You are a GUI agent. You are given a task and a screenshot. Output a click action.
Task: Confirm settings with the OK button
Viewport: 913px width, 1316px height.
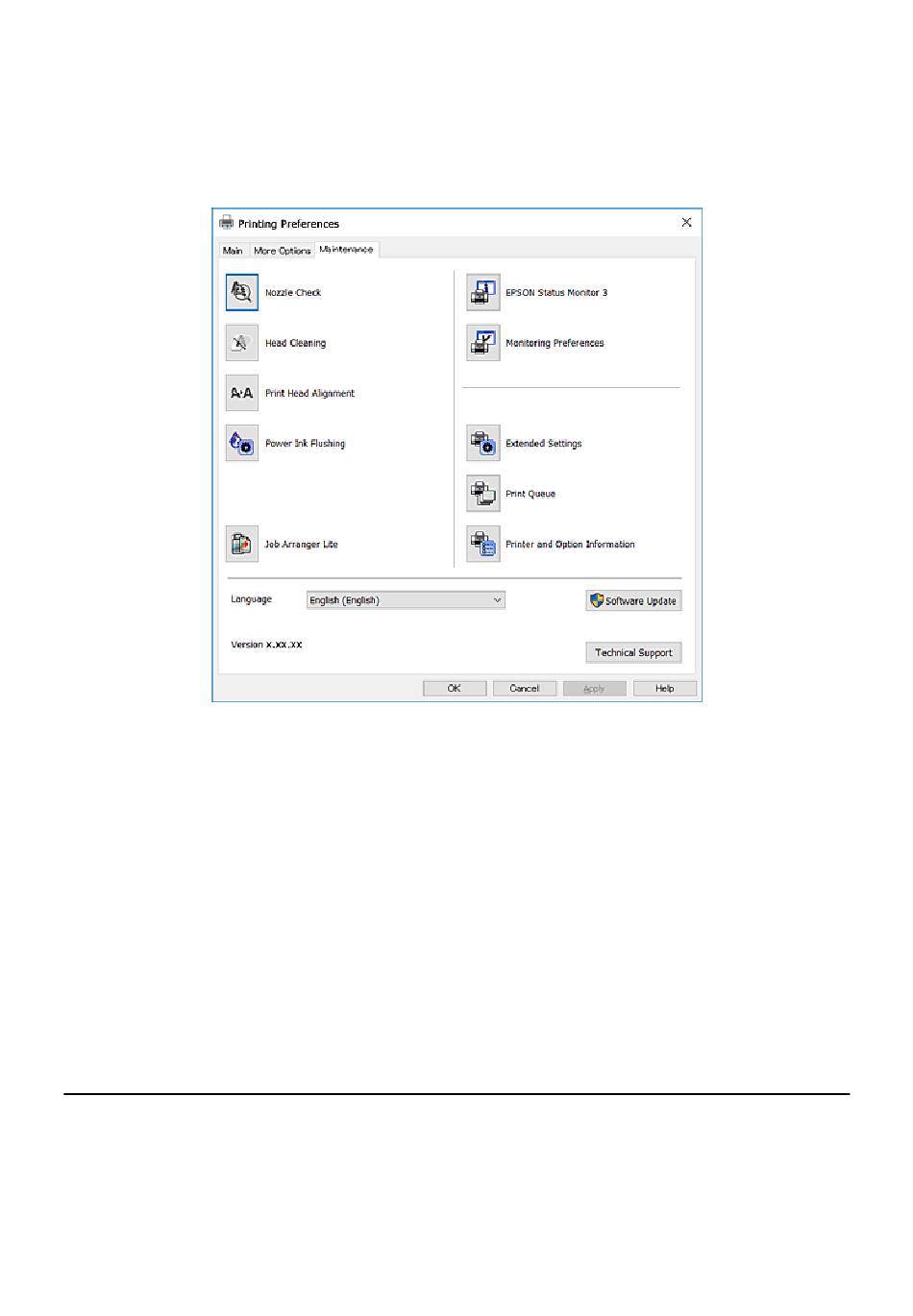[x=455, y=689]
